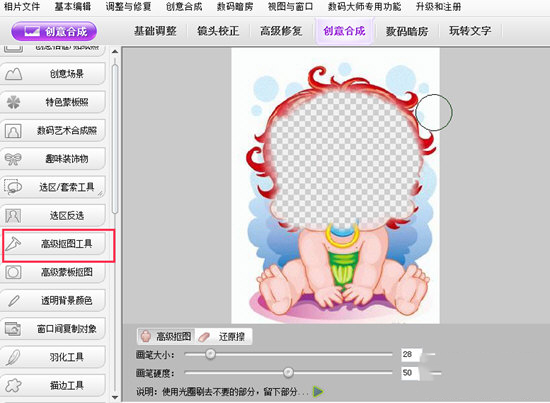
Task: Click the 羽化工具 feather icon
Action: [13, 357]
